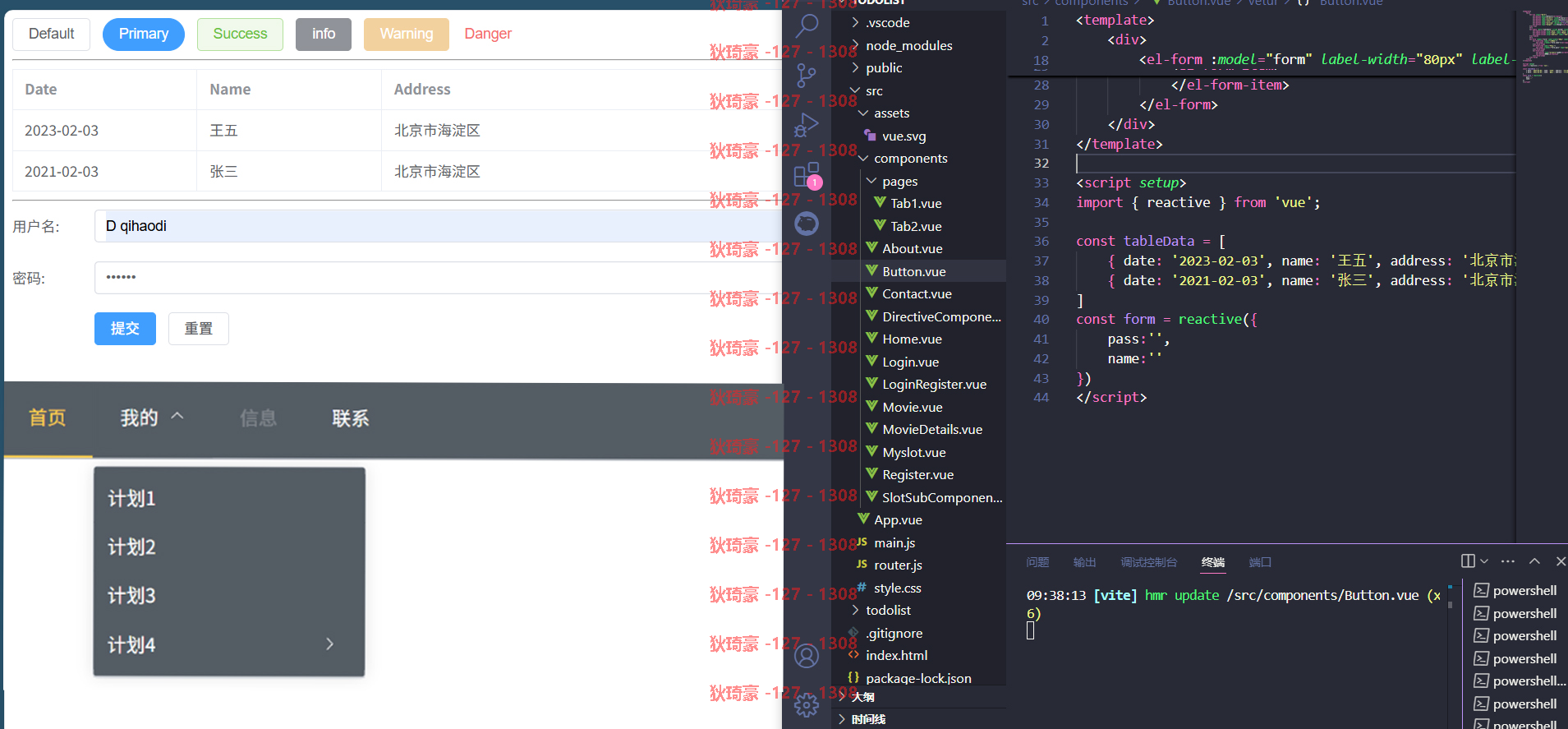Open router.js file

point(898,565)
